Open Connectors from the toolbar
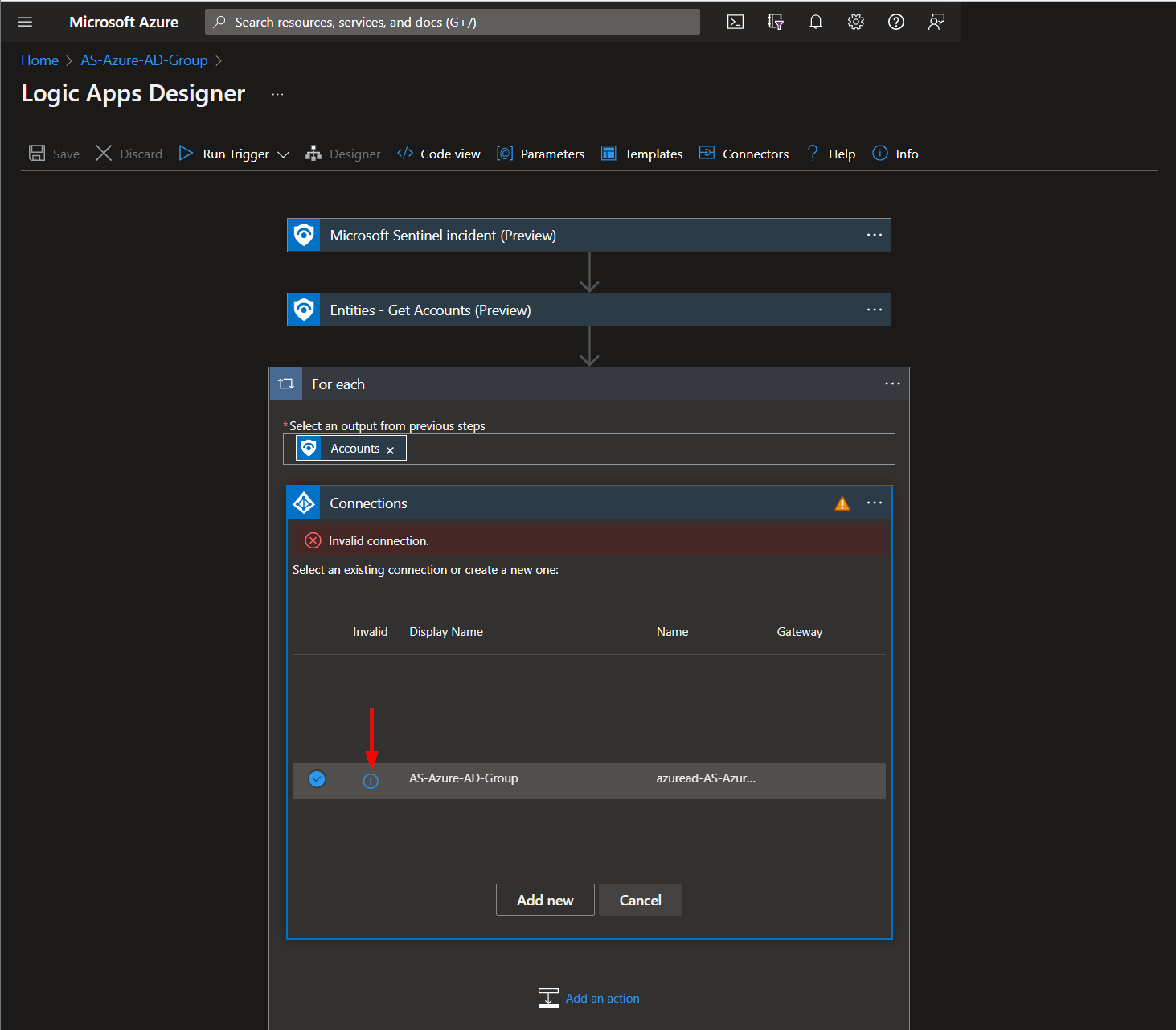Viewport: 1176px width, 1030px height. (x=744, y=154)
